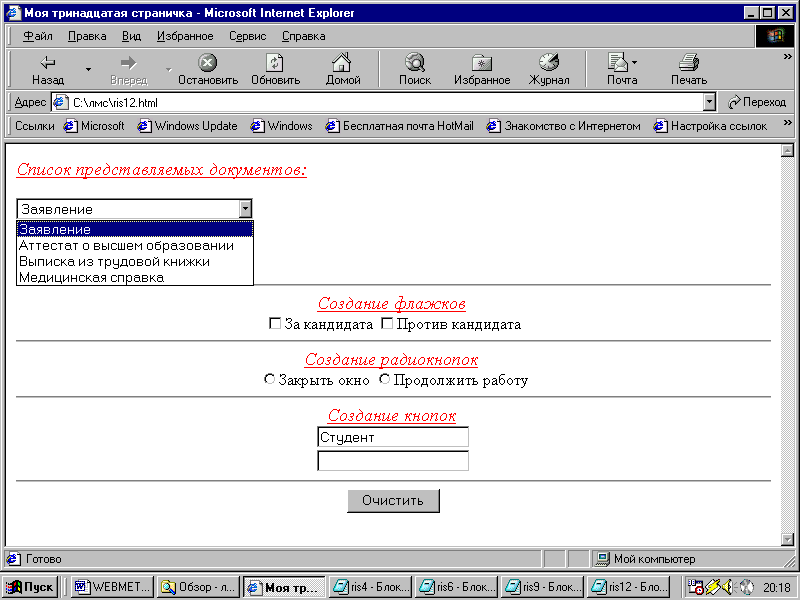Viewport: 800px width, 600px height.
Task: Click the Готово status bar text
Action: (x=43, y=559)
